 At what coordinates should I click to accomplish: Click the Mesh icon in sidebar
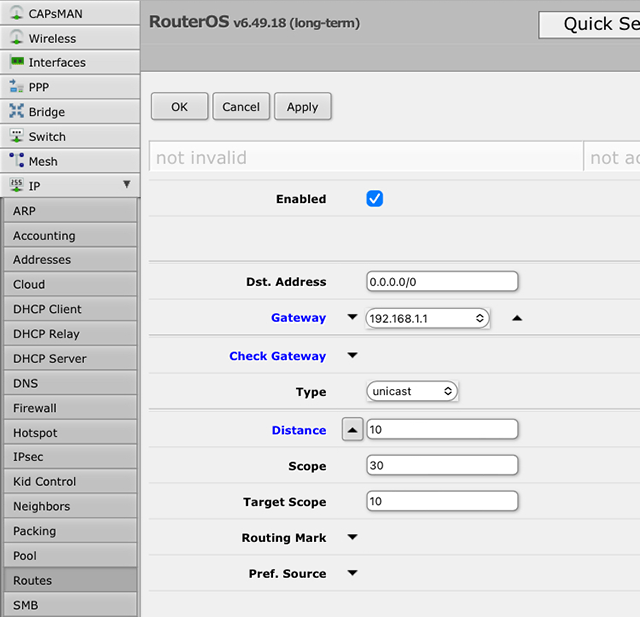16,161
